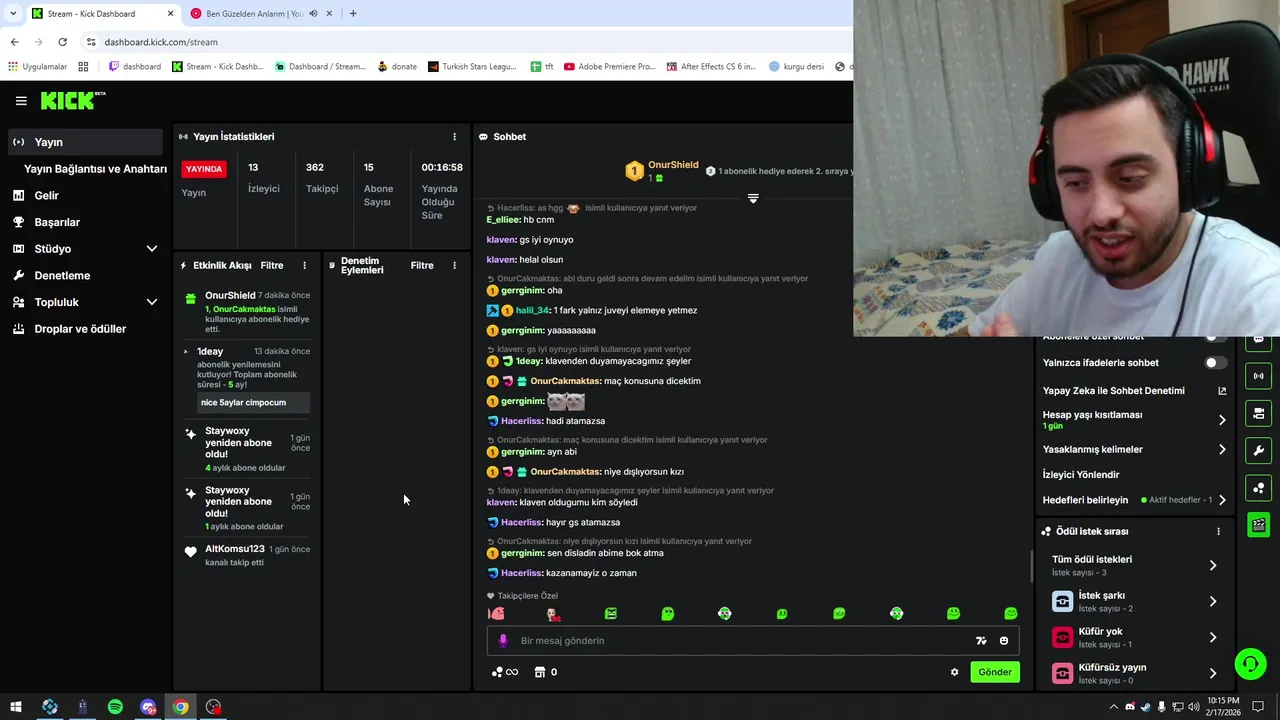The width and height of the screenshot is (1280, 720).
Task: Click the chat scroll-down arrow below pinned gift
Action: click(753, 198)
